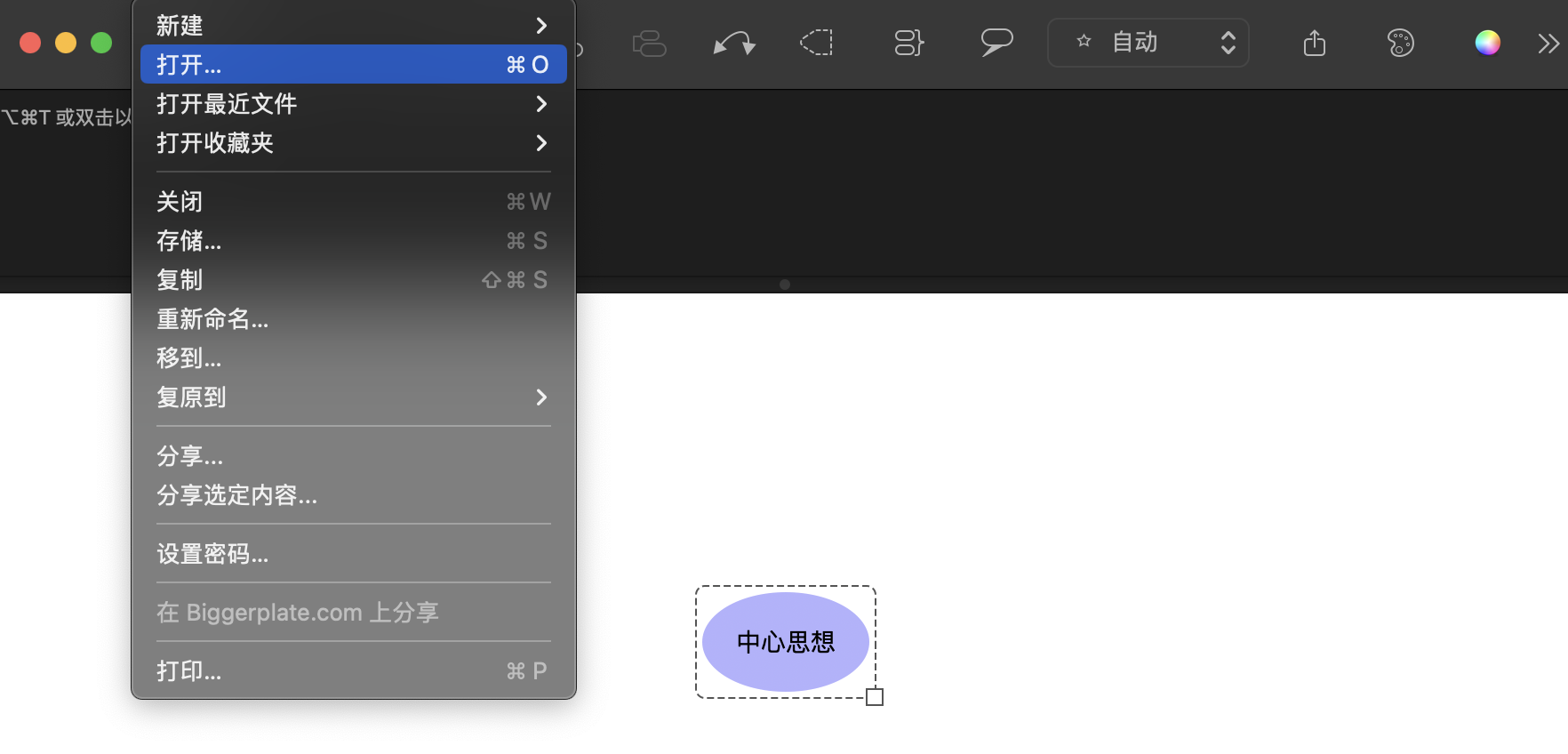Select 分享选定内容… menu item
This screenshot has width=1568, height=754.
pyautogui.click(x=353, y=494)
